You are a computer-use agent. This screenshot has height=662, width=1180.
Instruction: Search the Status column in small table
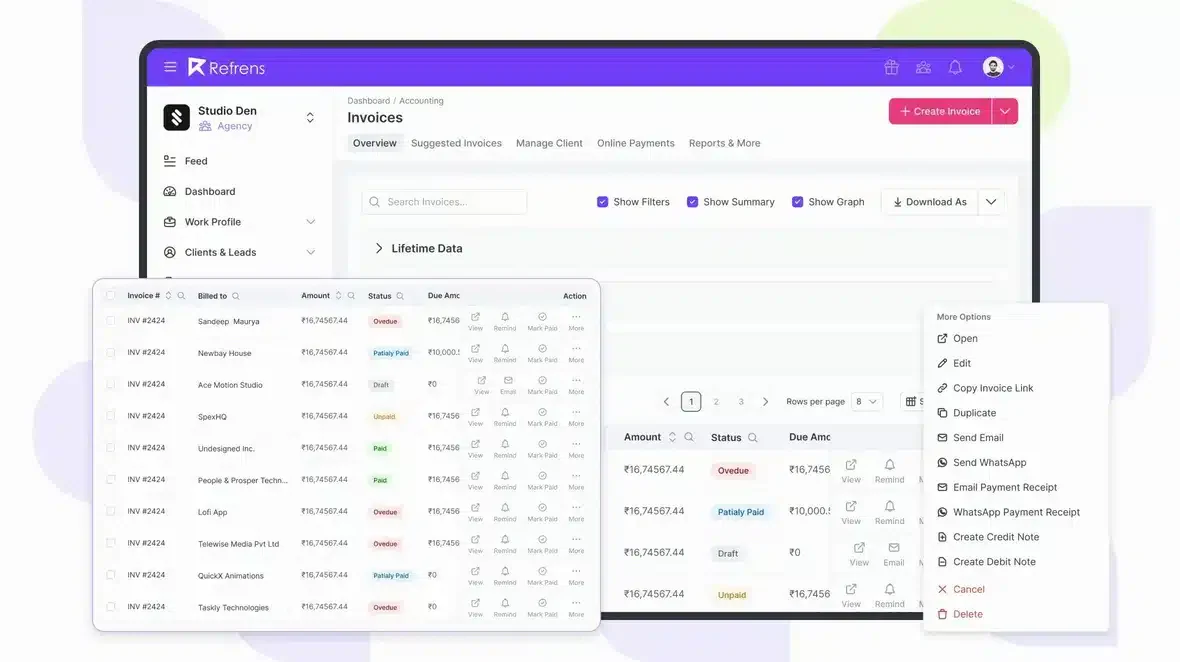pyautogui.click(x=400, y=296)
